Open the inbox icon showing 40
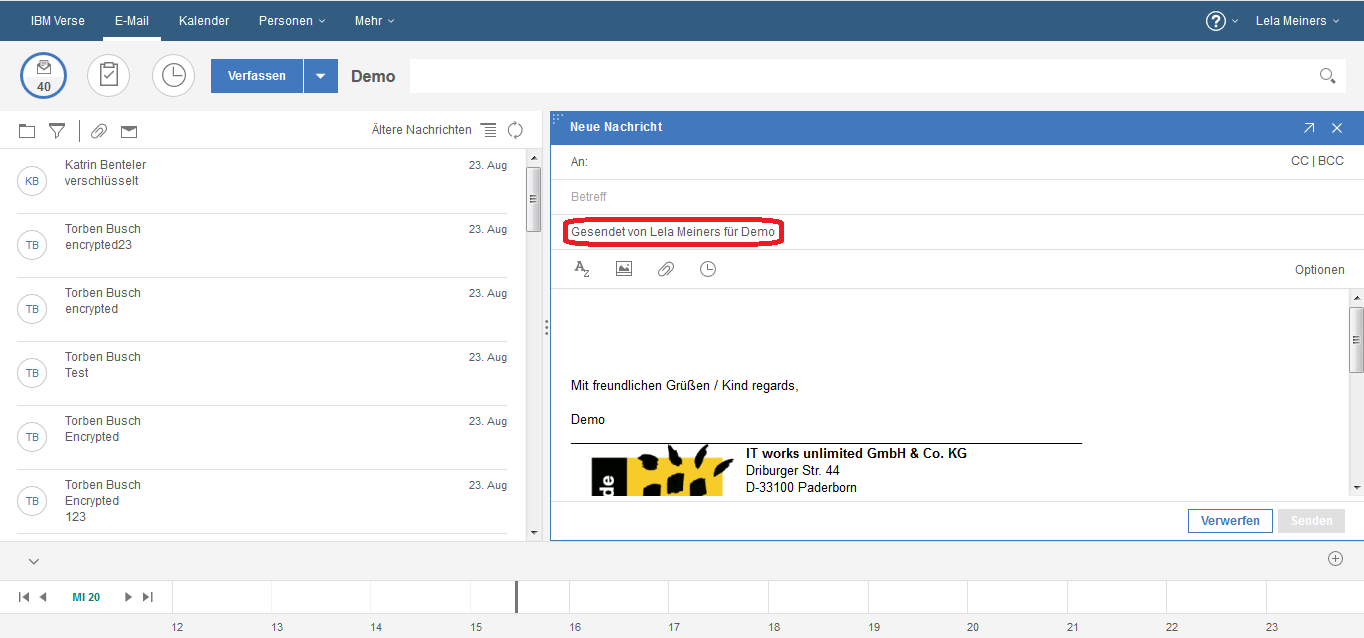The height and width of the screenshot is (638, 1364). [44, 76]
